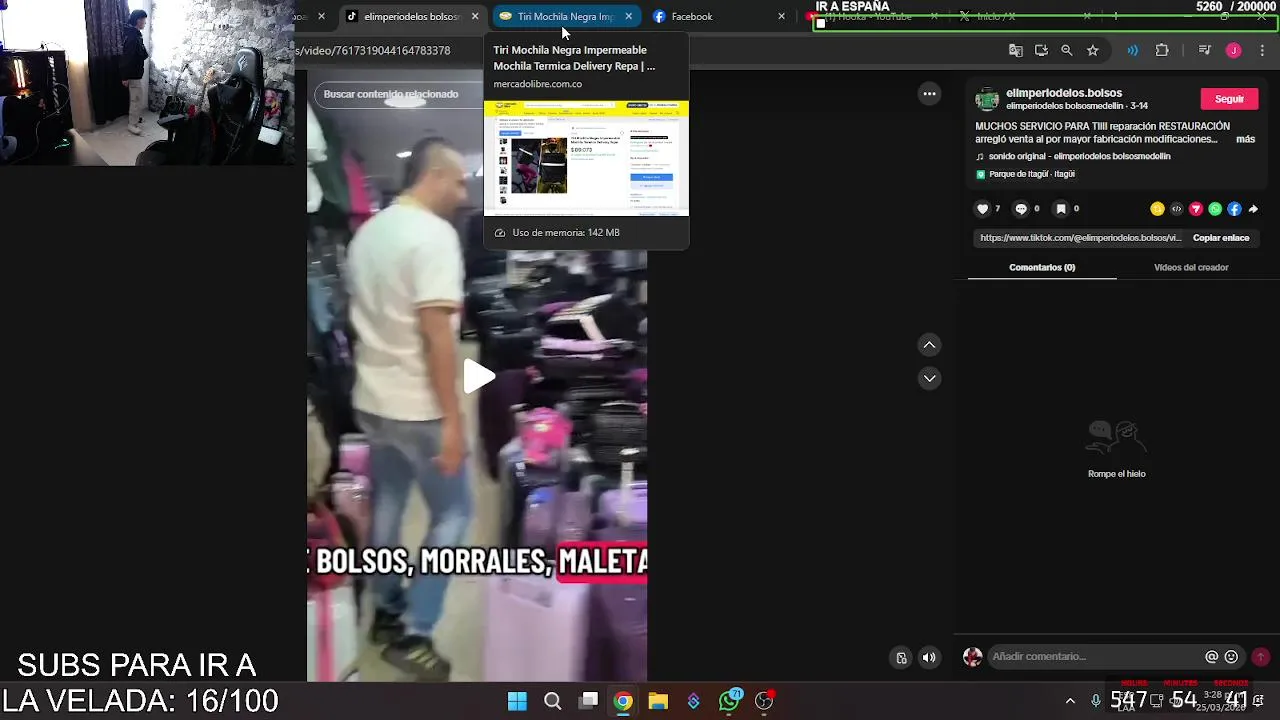Open Chrome's three-dot menu
The width and height of the screenshot is (1280, 720).
point(1261,50)
